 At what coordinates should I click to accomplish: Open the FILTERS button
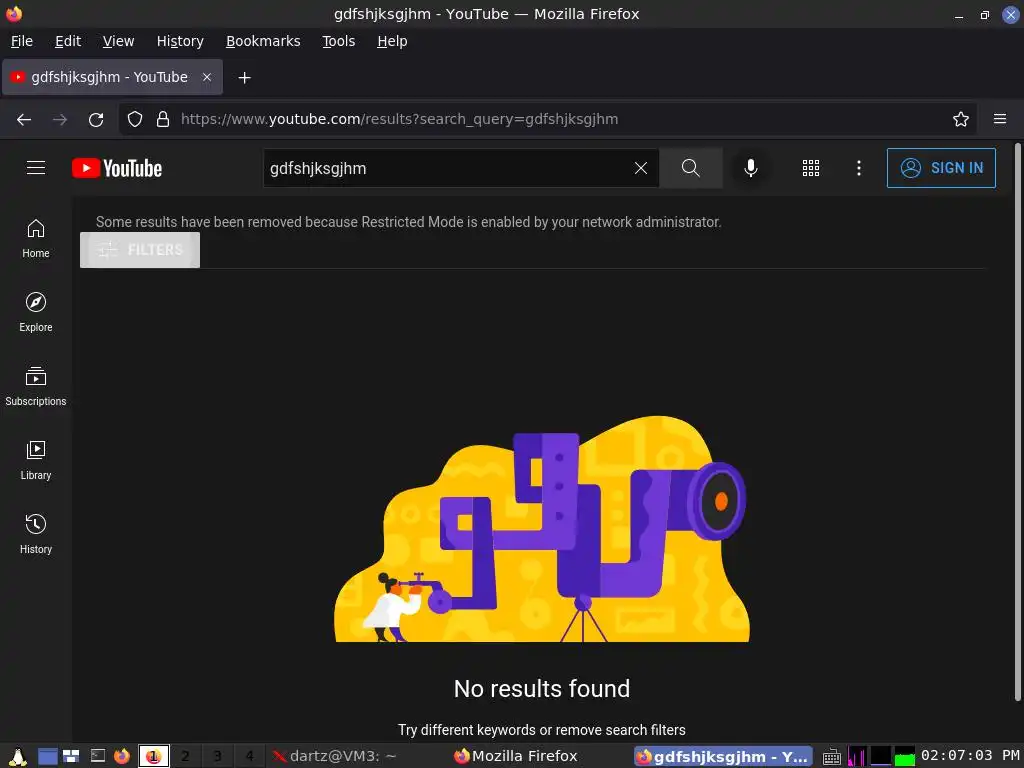(140, 249)
